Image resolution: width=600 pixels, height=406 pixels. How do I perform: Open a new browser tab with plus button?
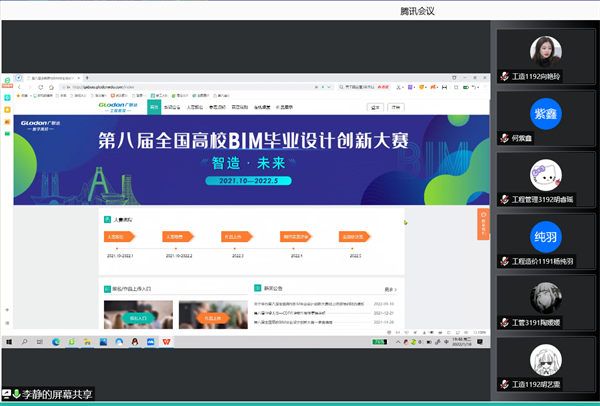(x=87, y=78)
